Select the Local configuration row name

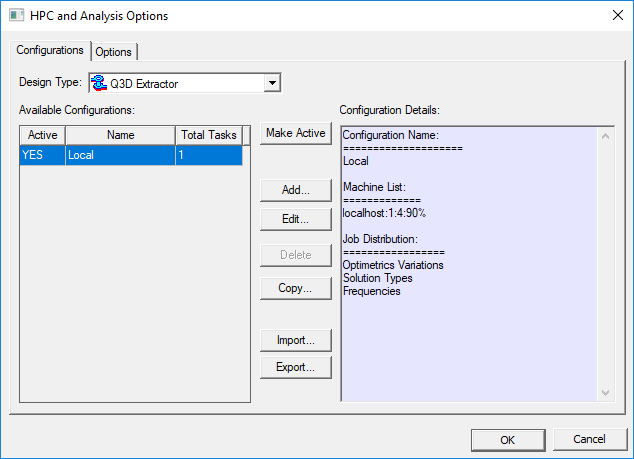pos(120,155)
